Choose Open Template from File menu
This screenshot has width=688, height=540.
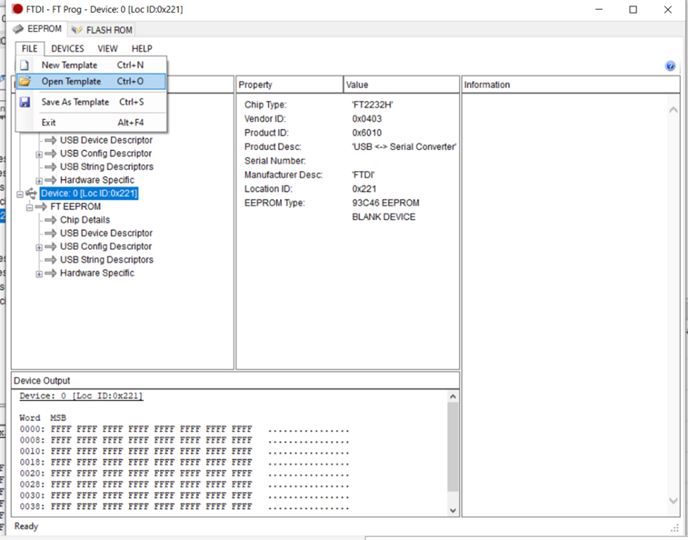coord(91,81)
